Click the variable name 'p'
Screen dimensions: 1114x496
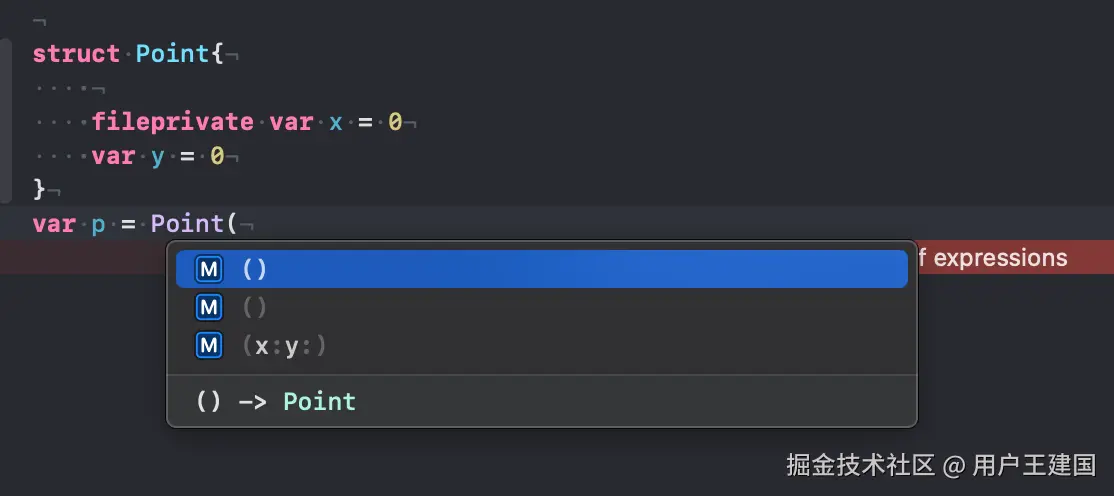click(98, 223)
